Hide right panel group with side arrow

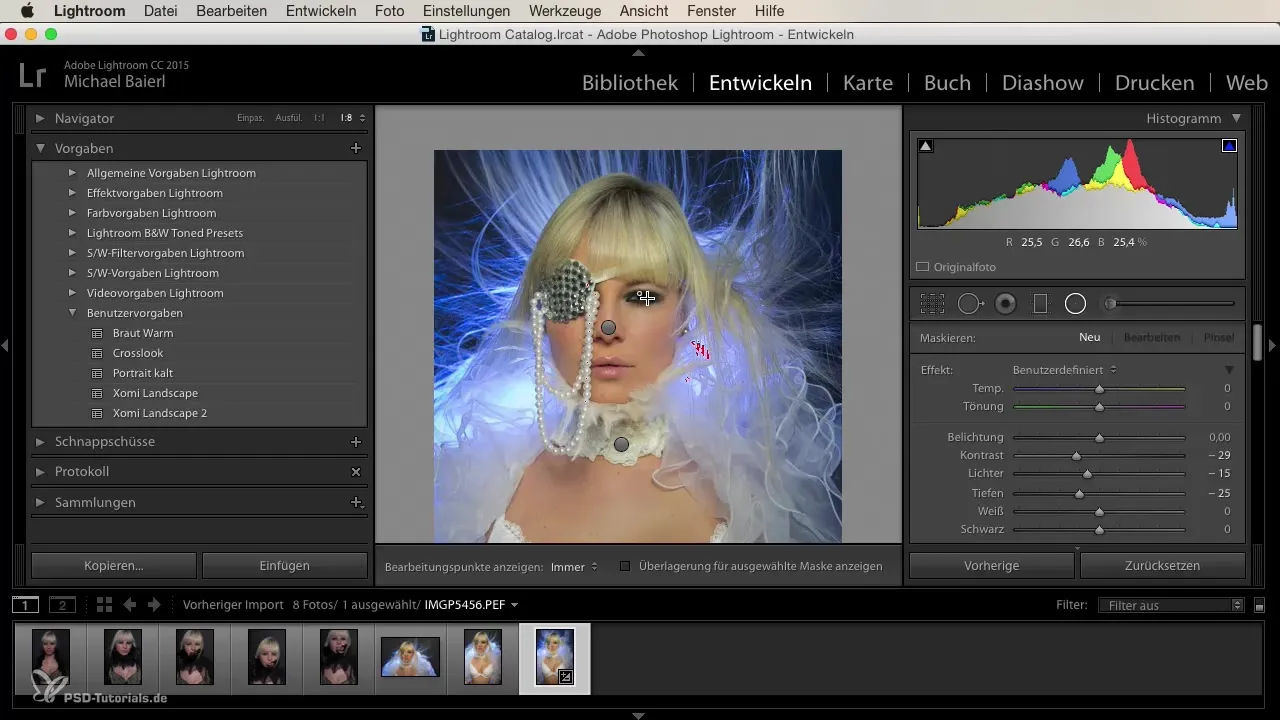1273,345
